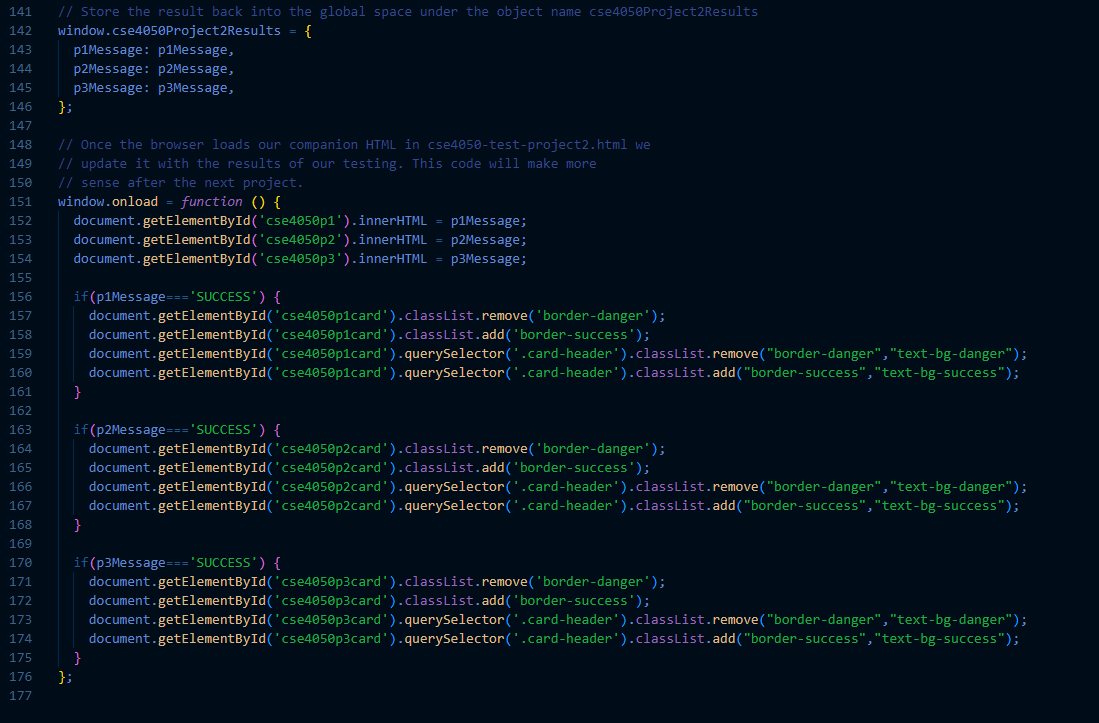Click 'add' on line 167

coord(724,506)
